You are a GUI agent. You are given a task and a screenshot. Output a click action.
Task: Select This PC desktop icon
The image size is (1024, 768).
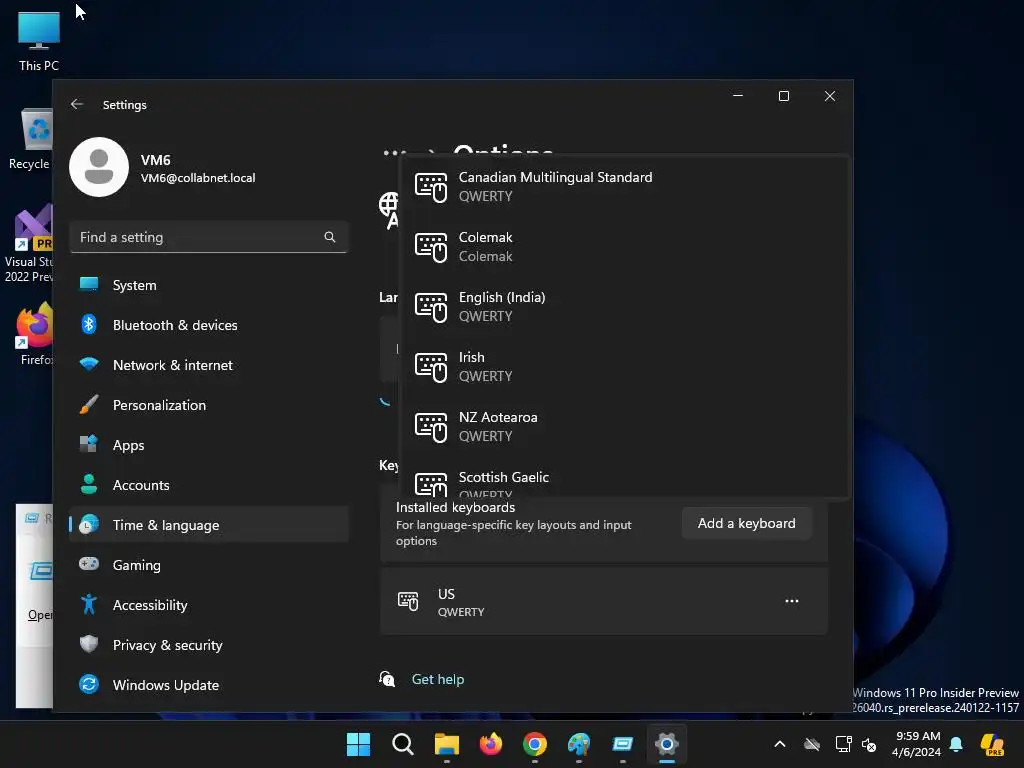tap(39, 41)
